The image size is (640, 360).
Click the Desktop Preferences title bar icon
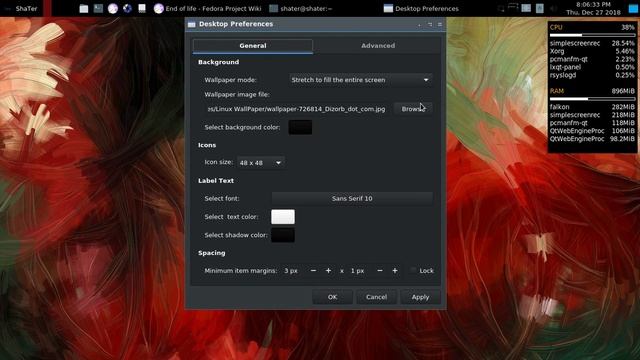[191, 24]
